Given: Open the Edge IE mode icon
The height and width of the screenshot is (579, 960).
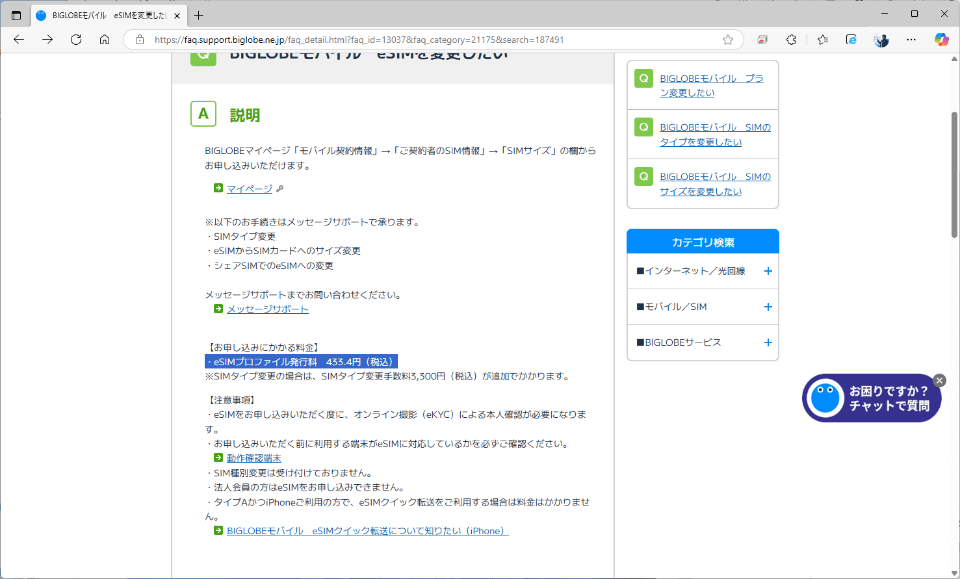Looking at the screenshot, I should [x=851, y=40].
